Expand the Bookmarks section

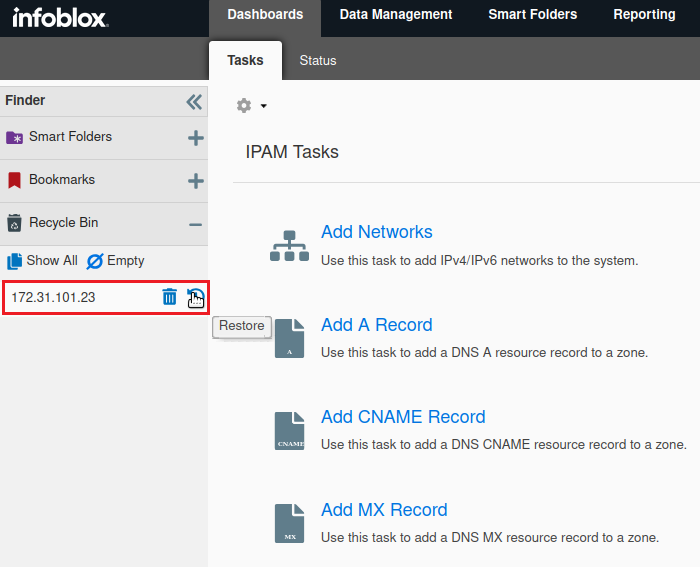[195, 181]
